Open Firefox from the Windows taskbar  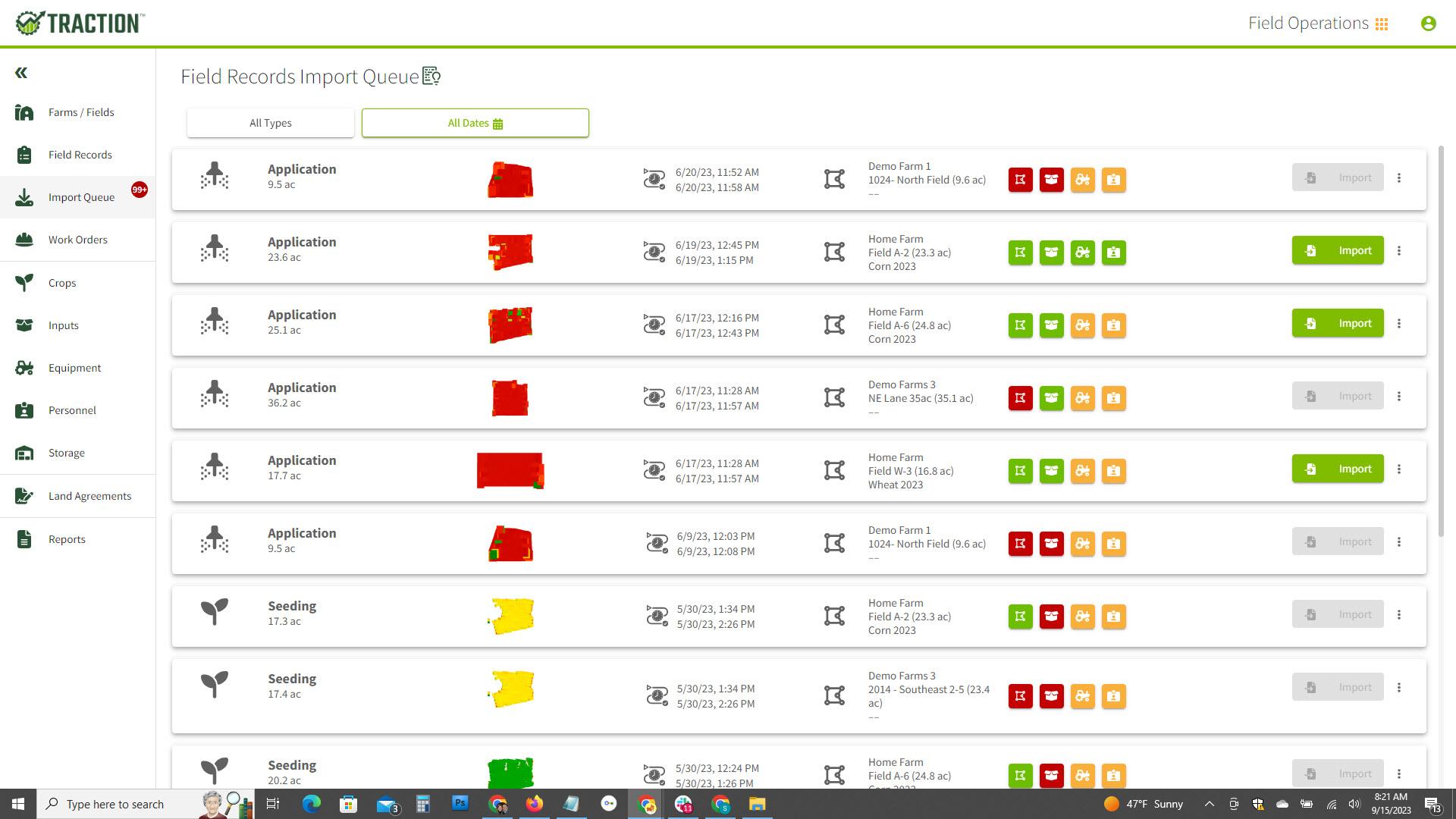[x=535, y=804]
